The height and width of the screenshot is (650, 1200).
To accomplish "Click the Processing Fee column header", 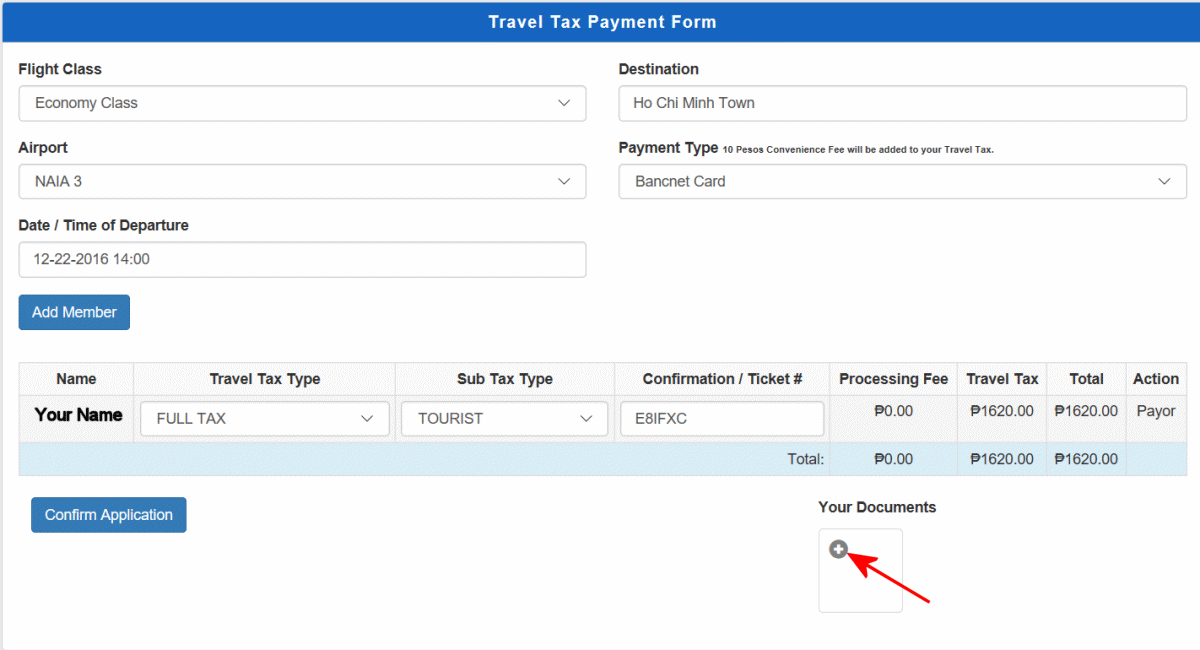I will (x=893, y=379).
